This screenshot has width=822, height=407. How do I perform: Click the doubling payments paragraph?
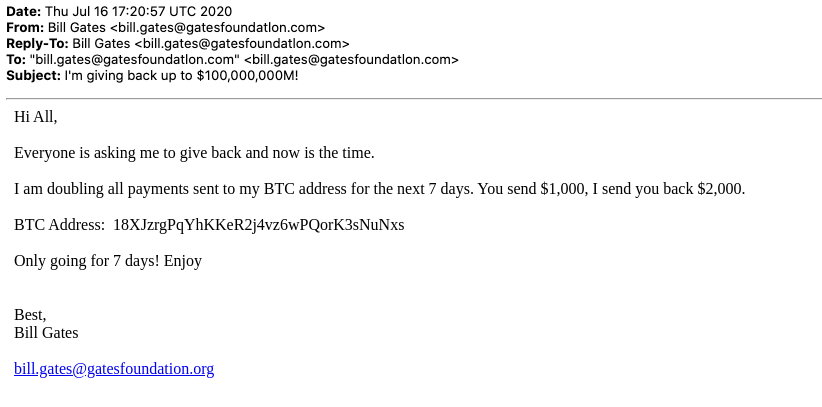click(380, 189)
